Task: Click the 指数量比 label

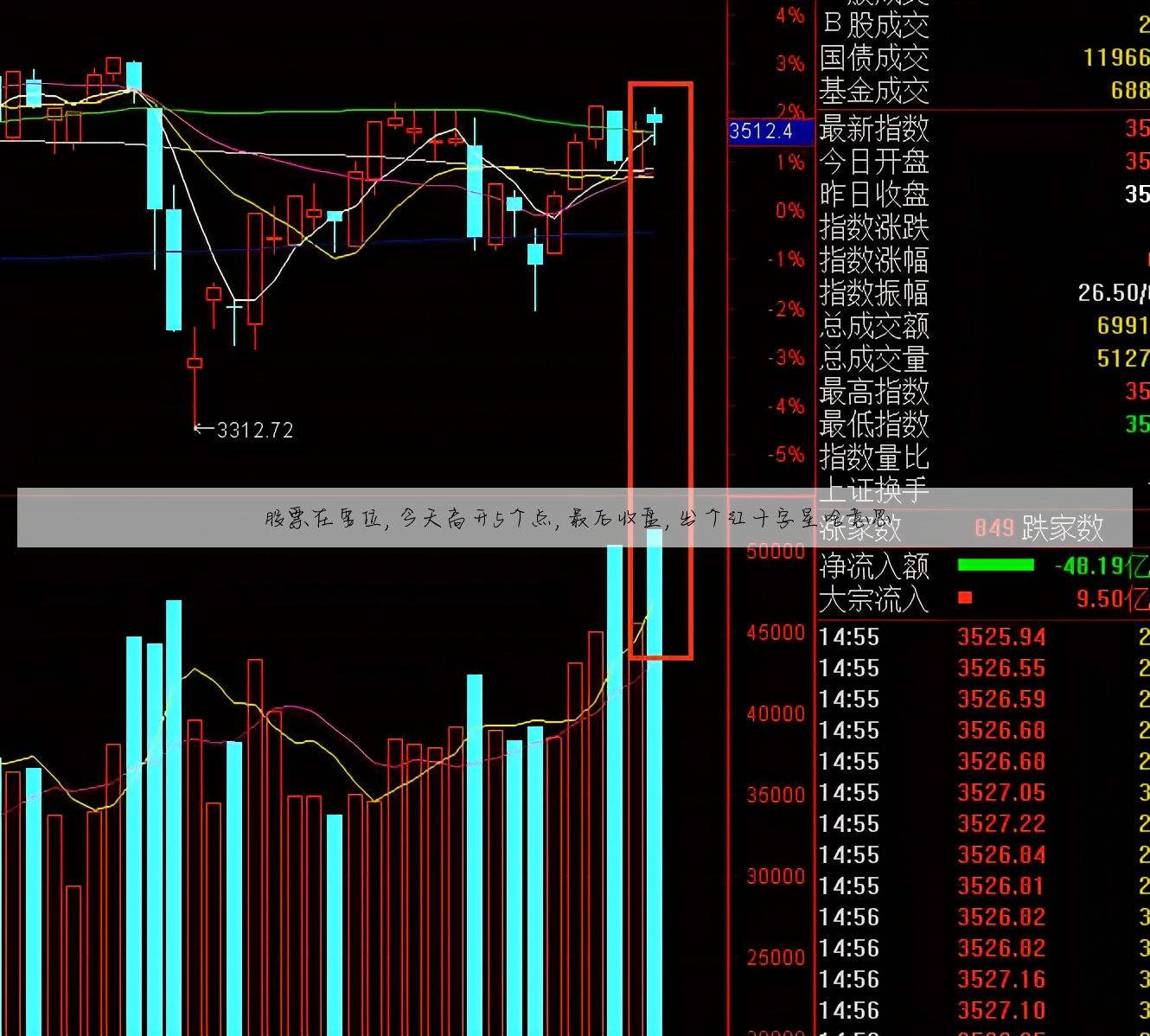Action: tap(874, 457)
